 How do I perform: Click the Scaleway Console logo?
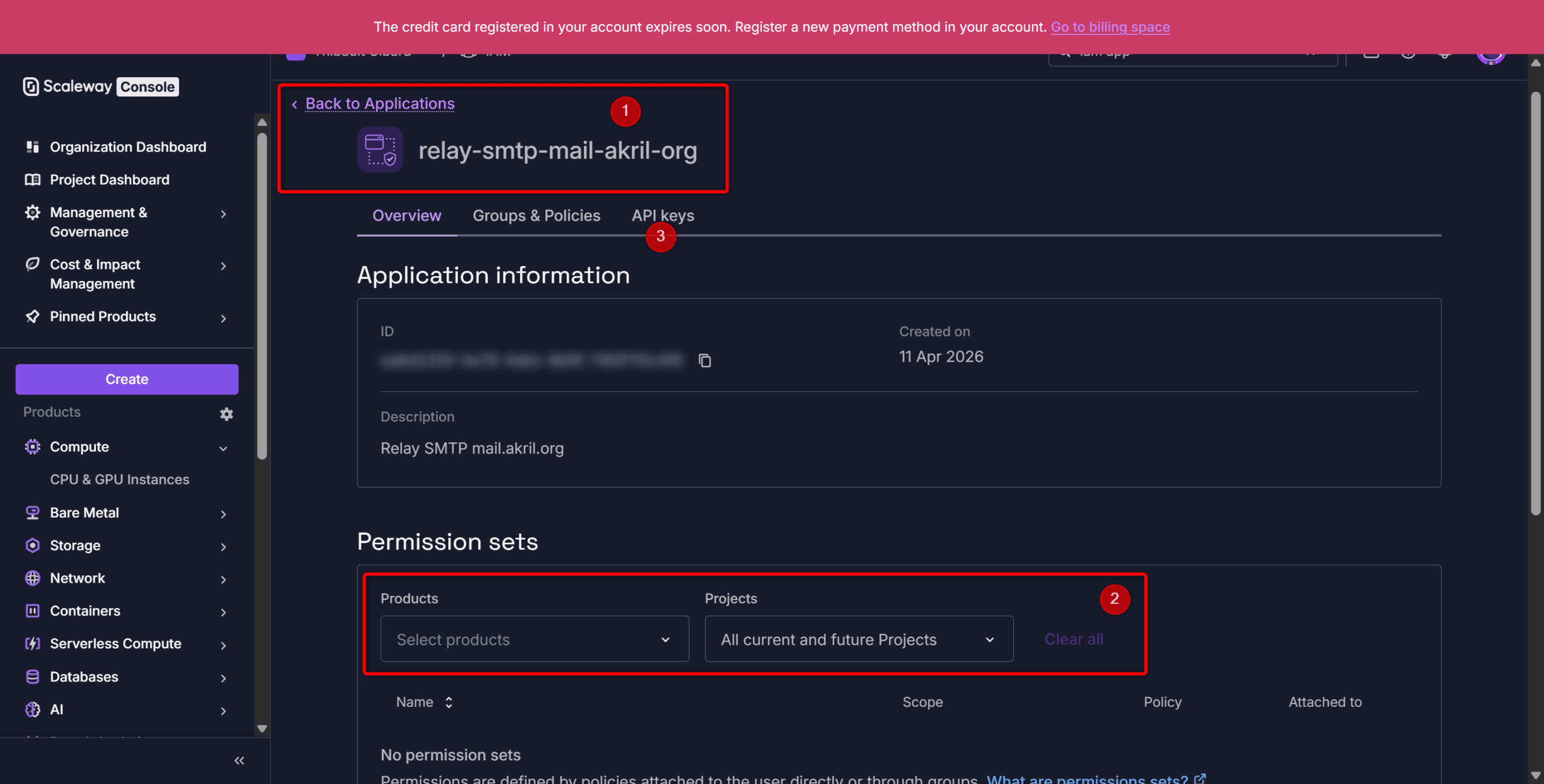101,87
